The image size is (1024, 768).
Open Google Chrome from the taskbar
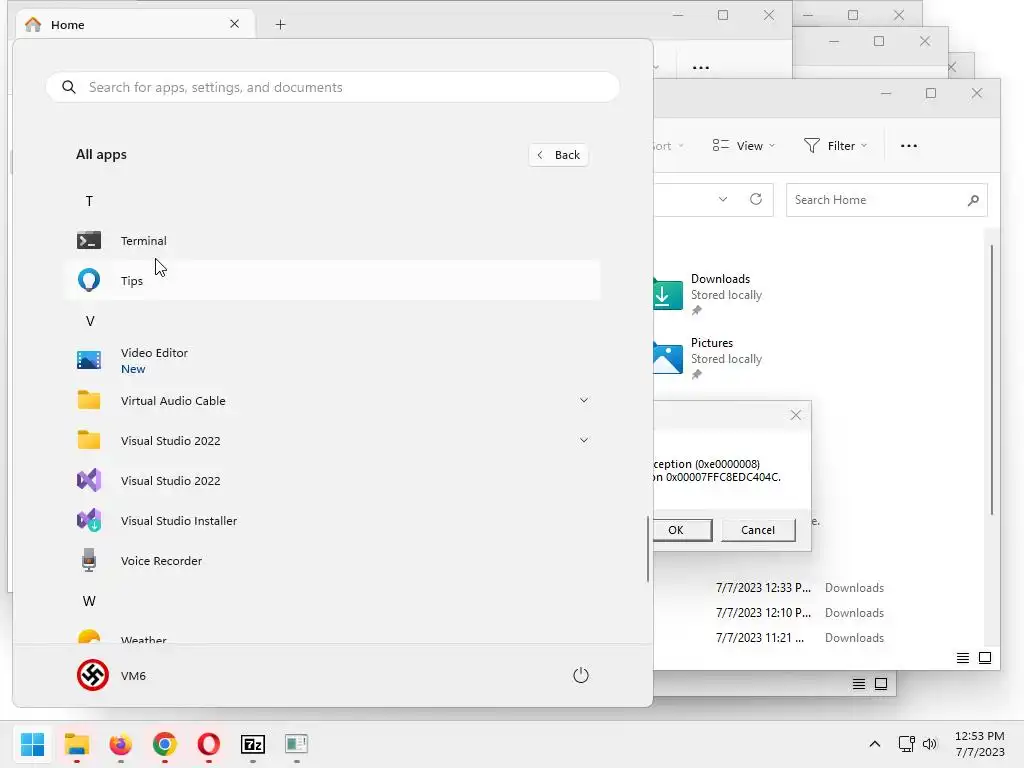tap(165, 744)
